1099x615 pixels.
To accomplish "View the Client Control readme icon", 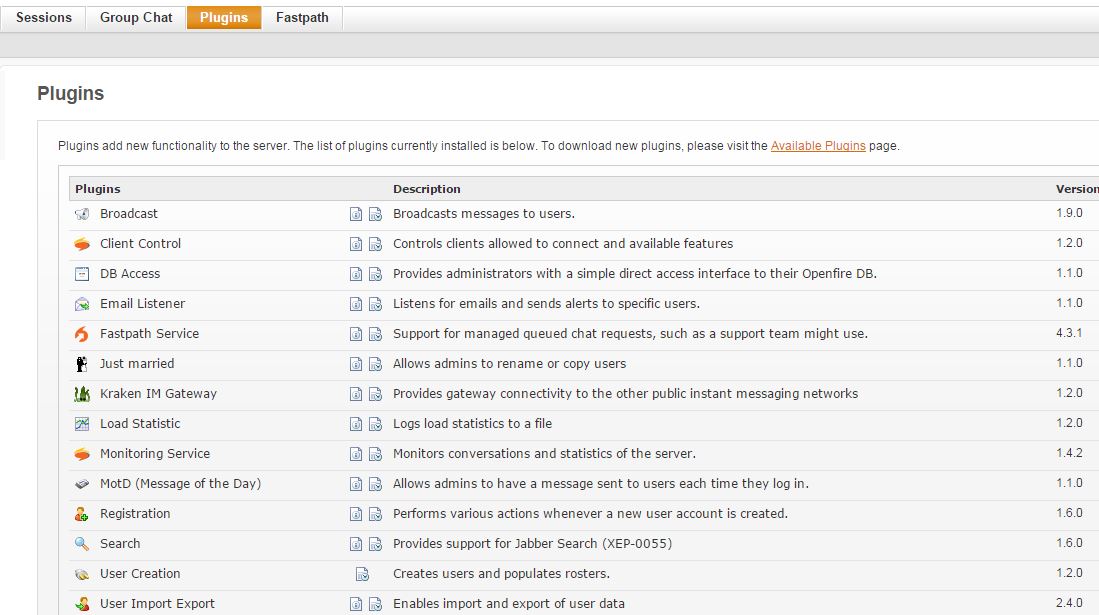I will pyautogui.click(x=356, y=244).
